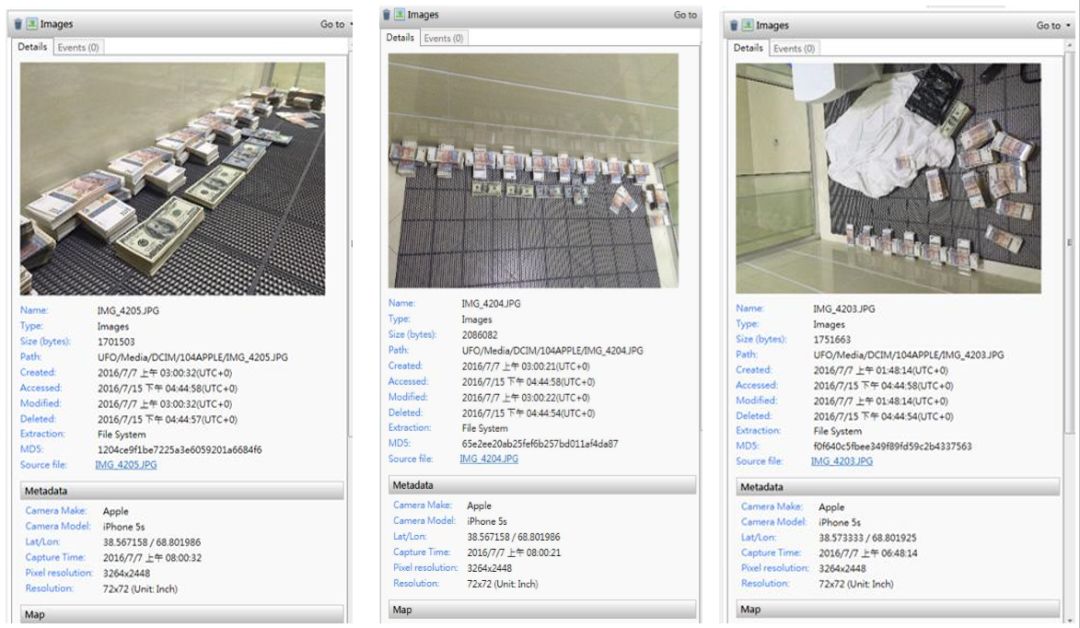Click the trash icon in the IMG_4203 panel
This screenshot has height=628, width=1080.
click(732, 25)
